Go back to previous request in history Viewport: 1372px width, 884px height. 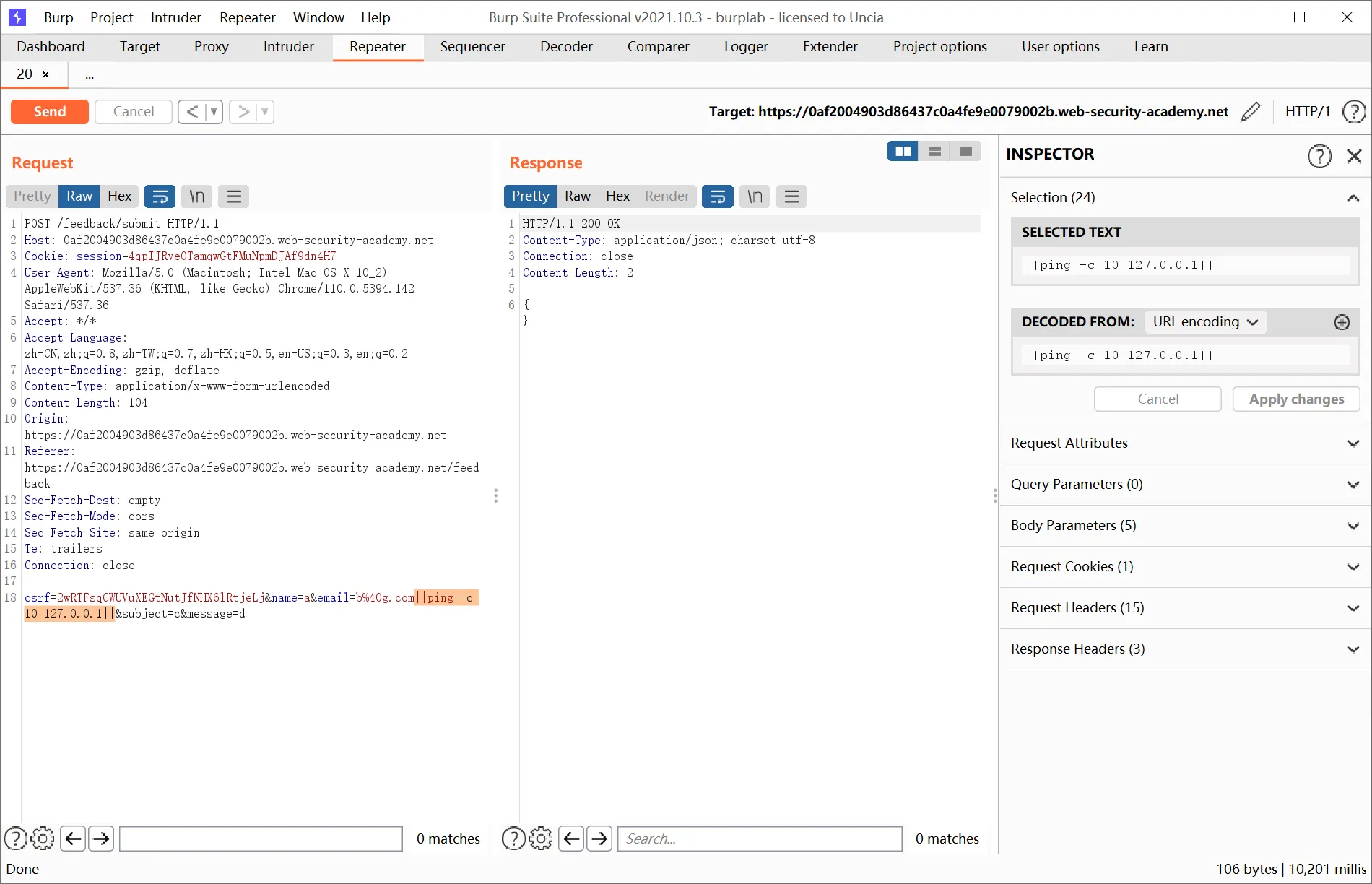pos(192,112)
